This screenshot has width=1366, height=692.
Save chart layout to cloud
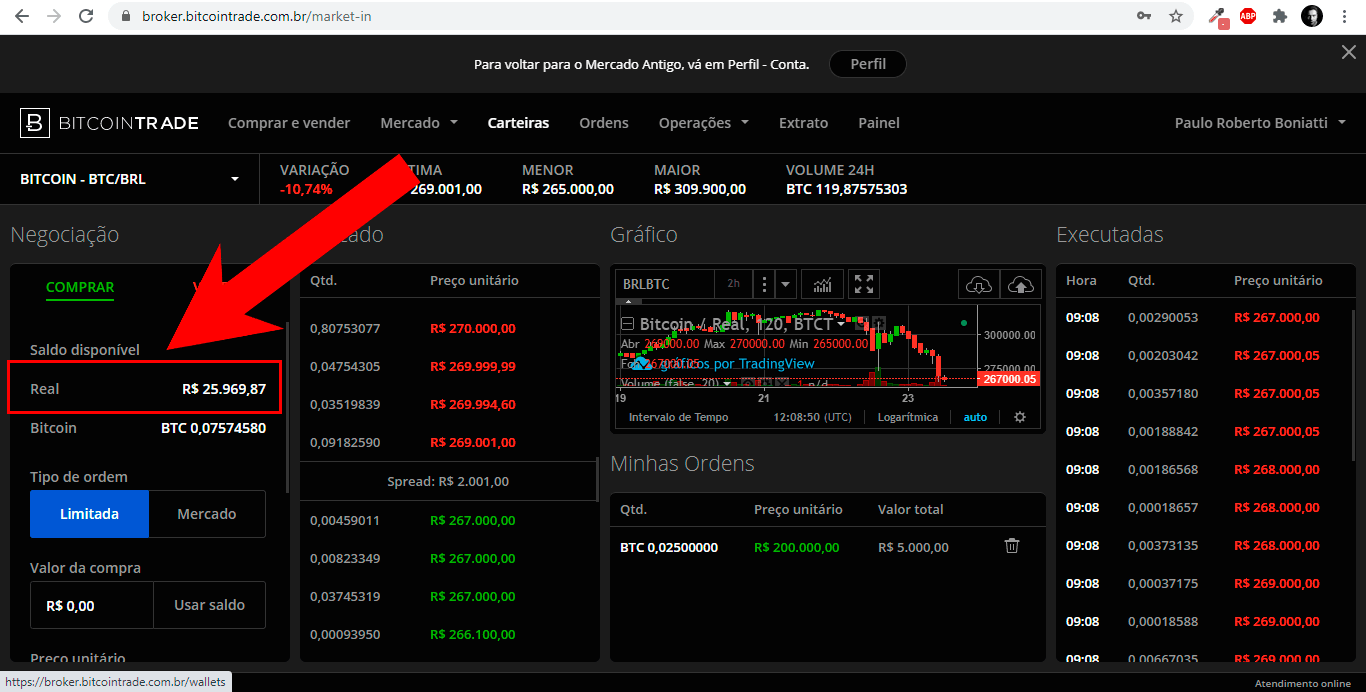[1020, 284]
